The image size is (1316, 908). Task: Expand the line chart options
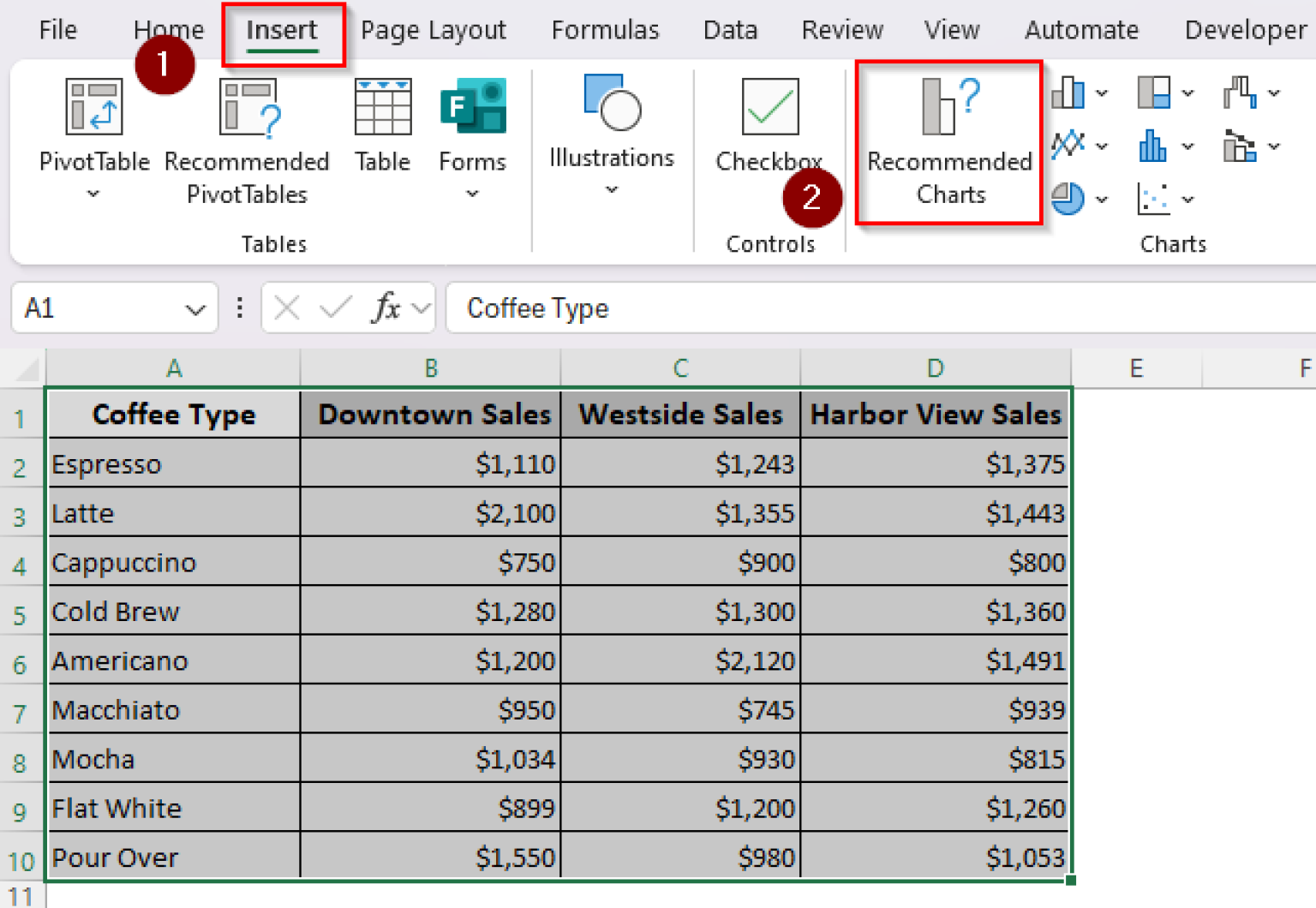click(x=1100, y=143)
